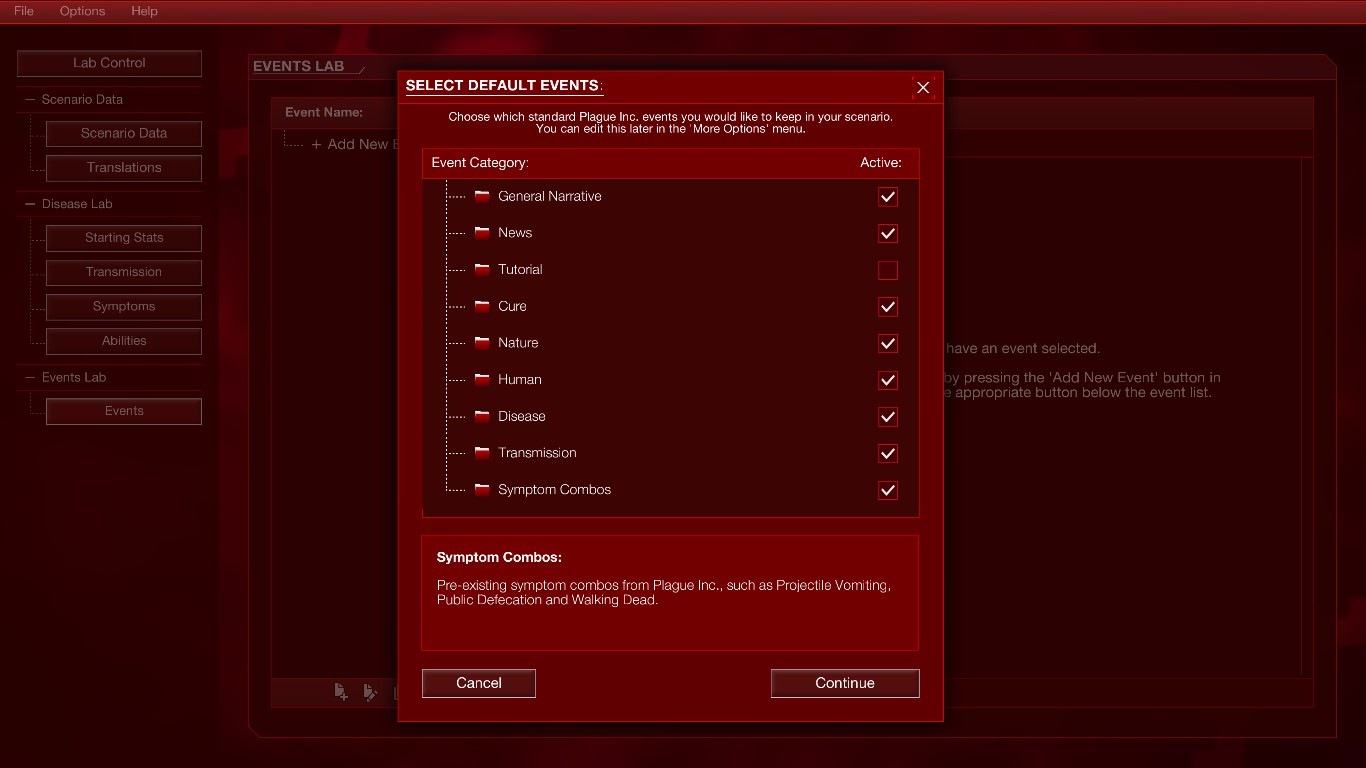Select the Disease category label
1366x768 pixels.
(522, 416)
